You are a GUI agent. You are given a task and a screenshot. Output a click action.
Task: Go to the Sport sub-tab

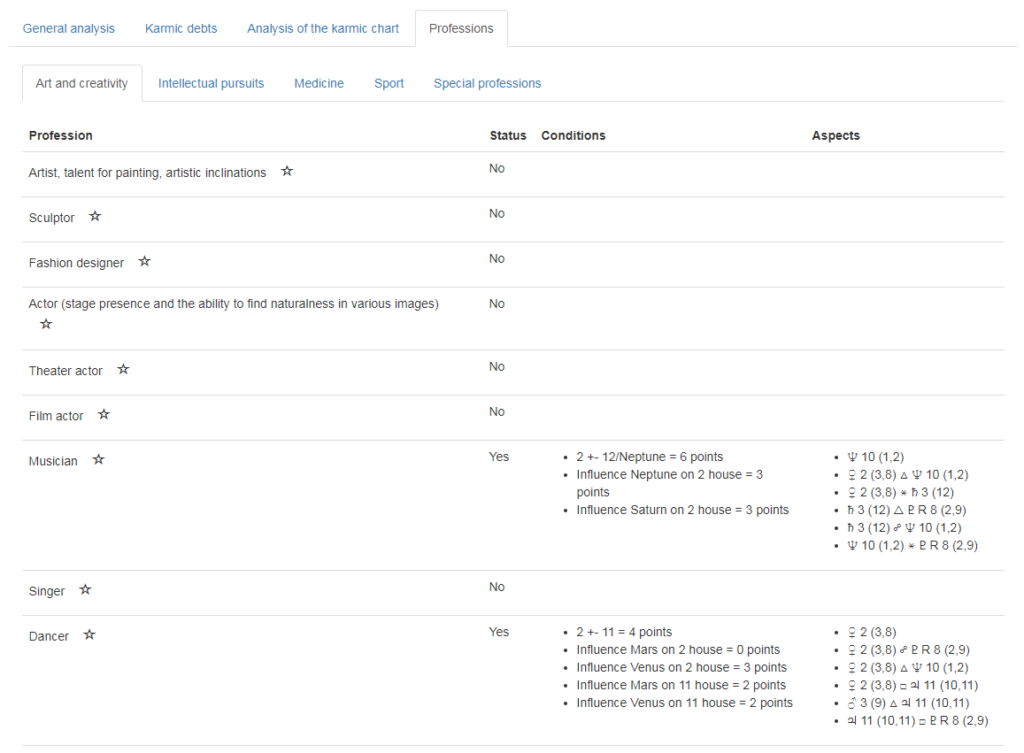point(389,84)
